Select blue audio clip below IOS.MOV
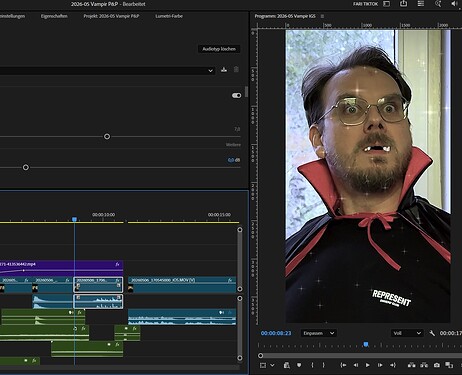Image resolution: width=462 pixels, height=375 pixels. [182, 317]
